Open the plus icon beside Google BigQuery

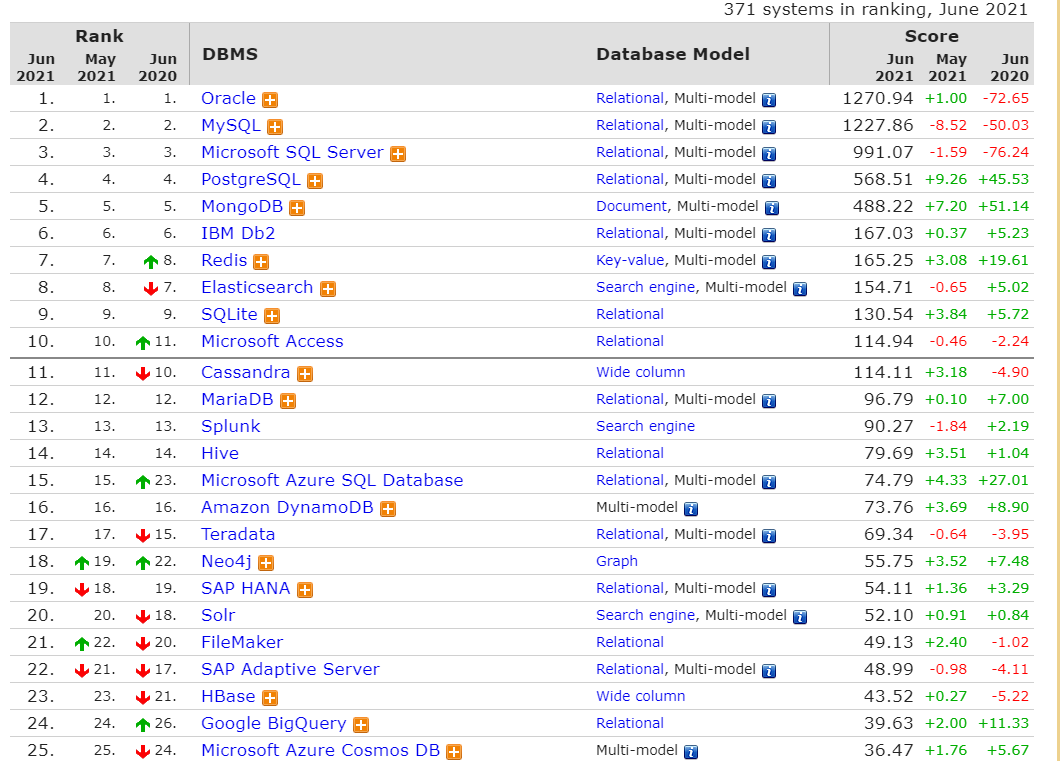click(361, 725)
